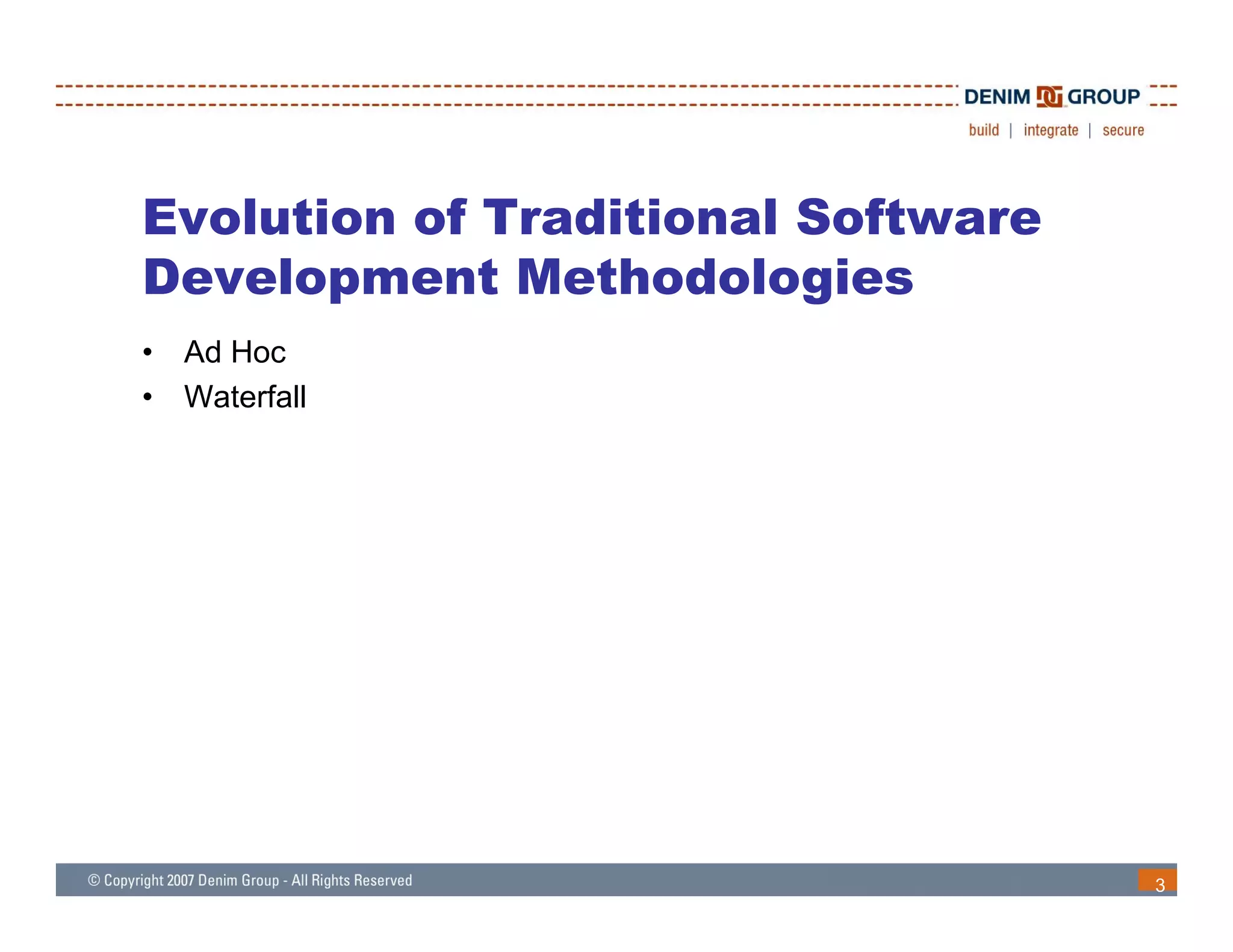Select the 'Waterfall' bullet text
This screenshot has height=952, width=1233.
245,397
